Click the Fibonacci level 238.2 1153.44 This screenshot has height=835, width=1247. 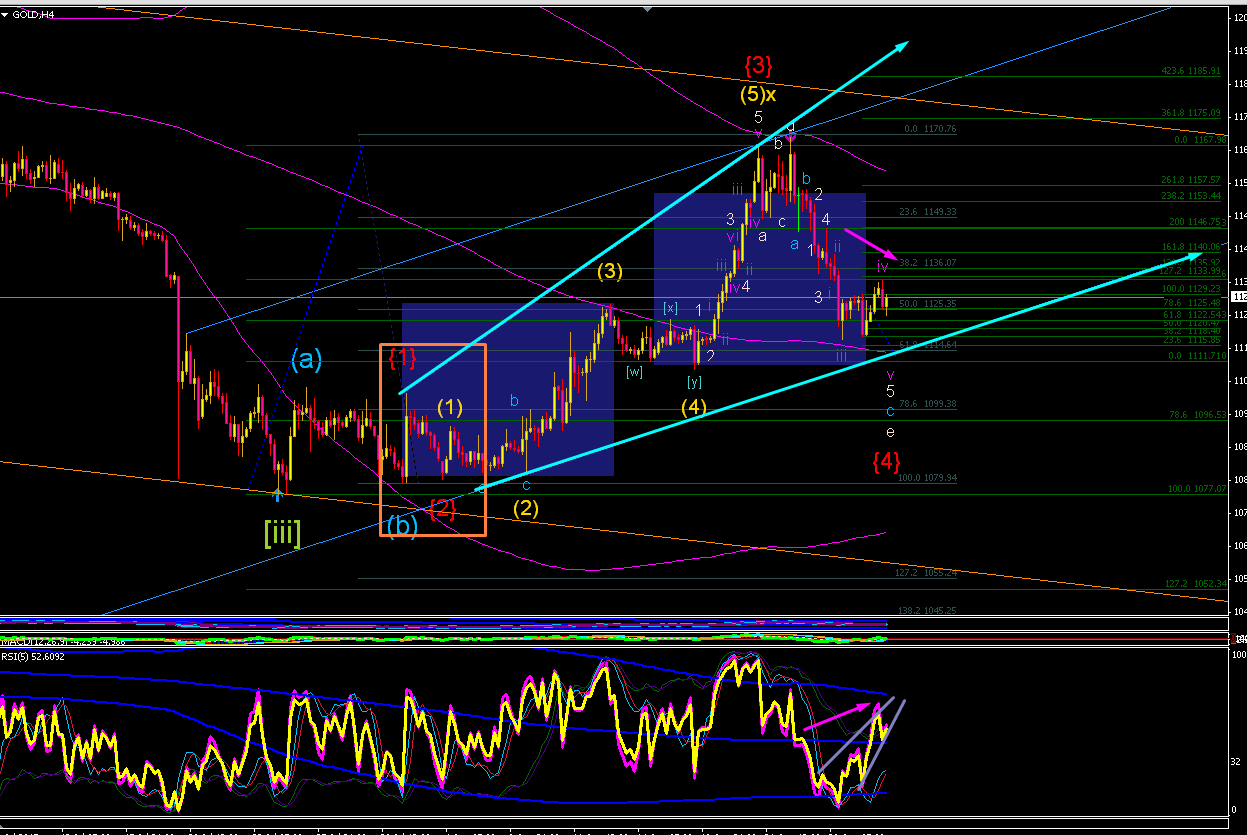click(1190, 196)
